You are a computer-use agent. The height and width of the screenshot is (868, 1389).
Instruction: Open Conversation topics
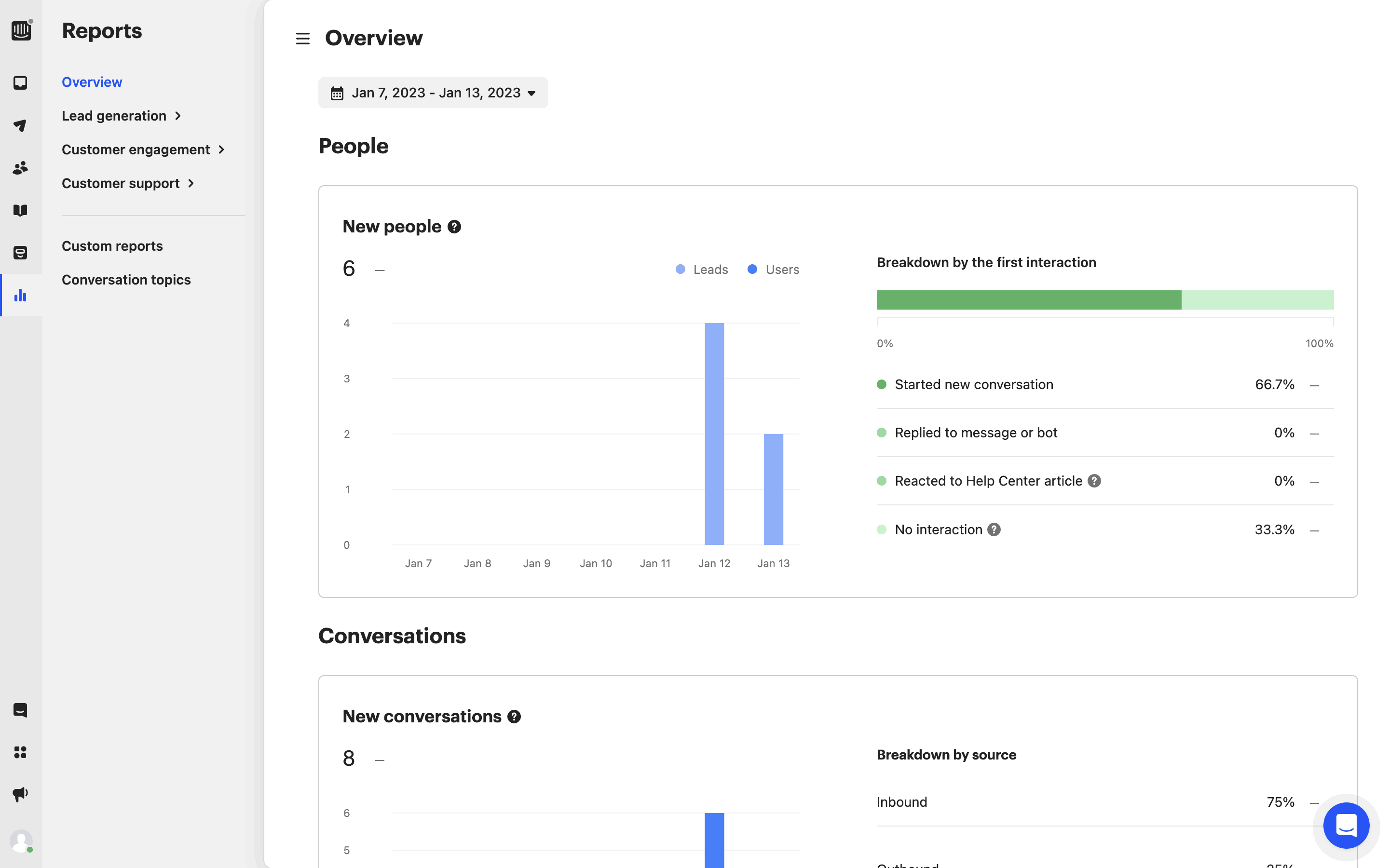point(126,280)
